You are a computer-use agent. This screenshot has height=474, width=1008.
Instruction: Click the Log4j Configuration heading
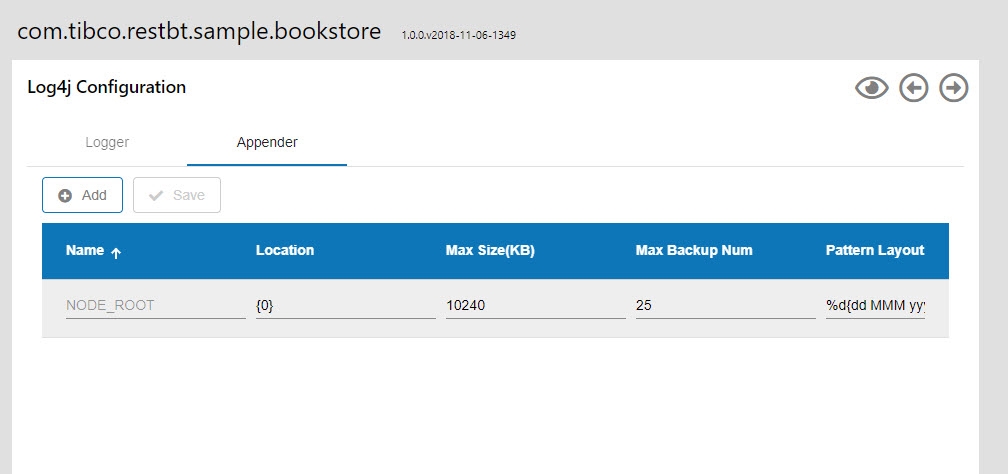coord(107,87)
